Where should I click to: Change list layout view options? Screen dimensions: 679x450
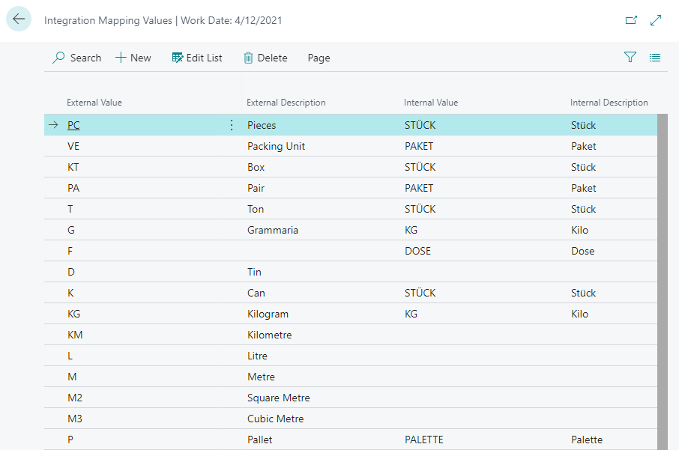(655, 58)
